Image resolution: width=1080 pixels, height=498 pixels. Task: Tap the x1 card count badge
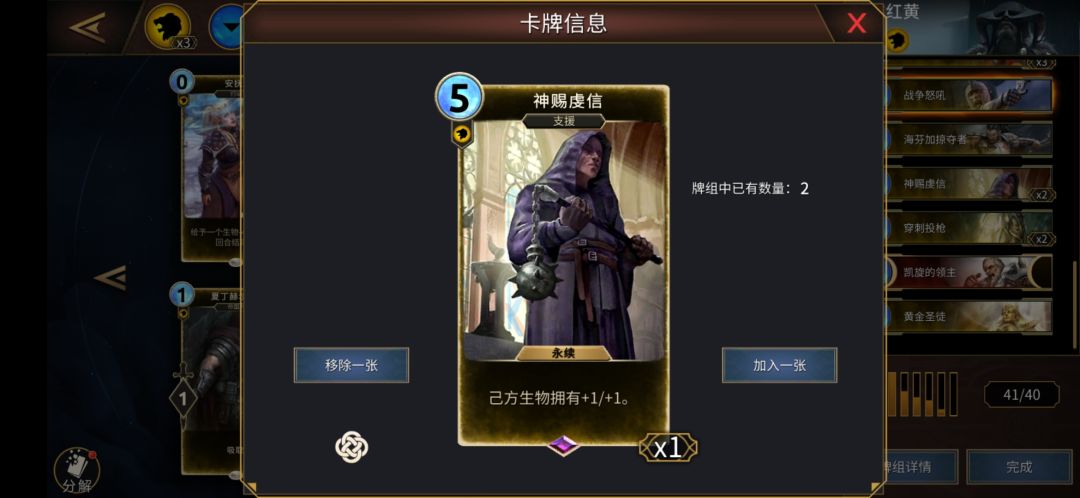click(x=668, y=448)
